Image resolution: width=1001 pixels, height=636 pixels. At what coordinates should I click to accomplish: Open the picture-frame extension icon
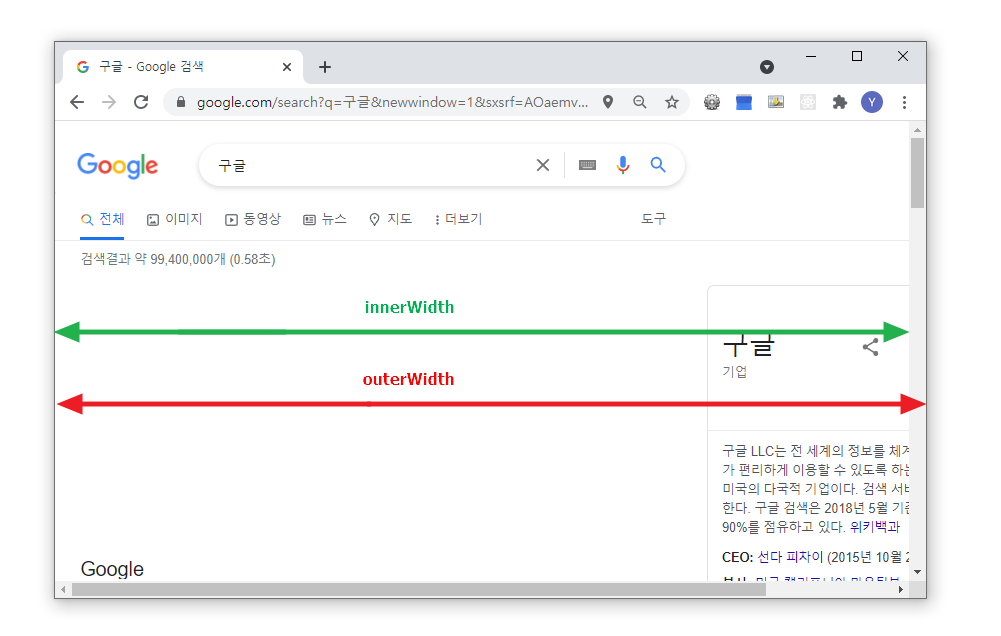pos(776,102)
